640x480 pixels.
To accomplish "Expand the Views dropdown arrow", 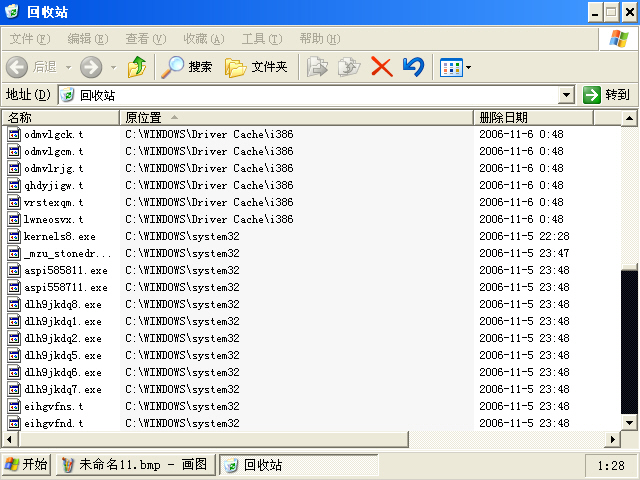I will tap(468, 67).
